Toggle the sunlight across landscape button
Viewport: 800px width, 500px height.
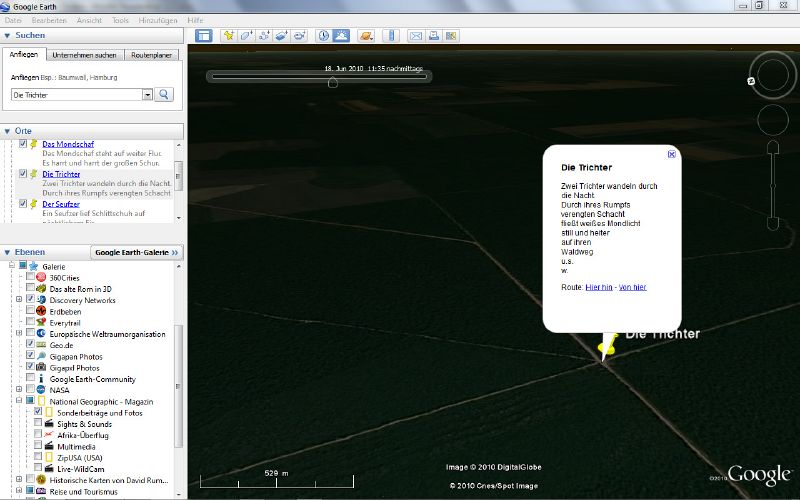click(341, 36)
